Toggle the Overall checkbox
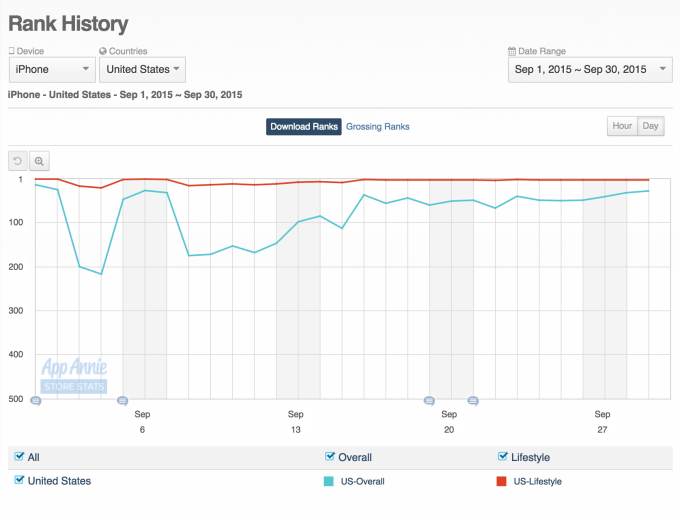This screenshot has height=521, width=680. click(331, 457)
